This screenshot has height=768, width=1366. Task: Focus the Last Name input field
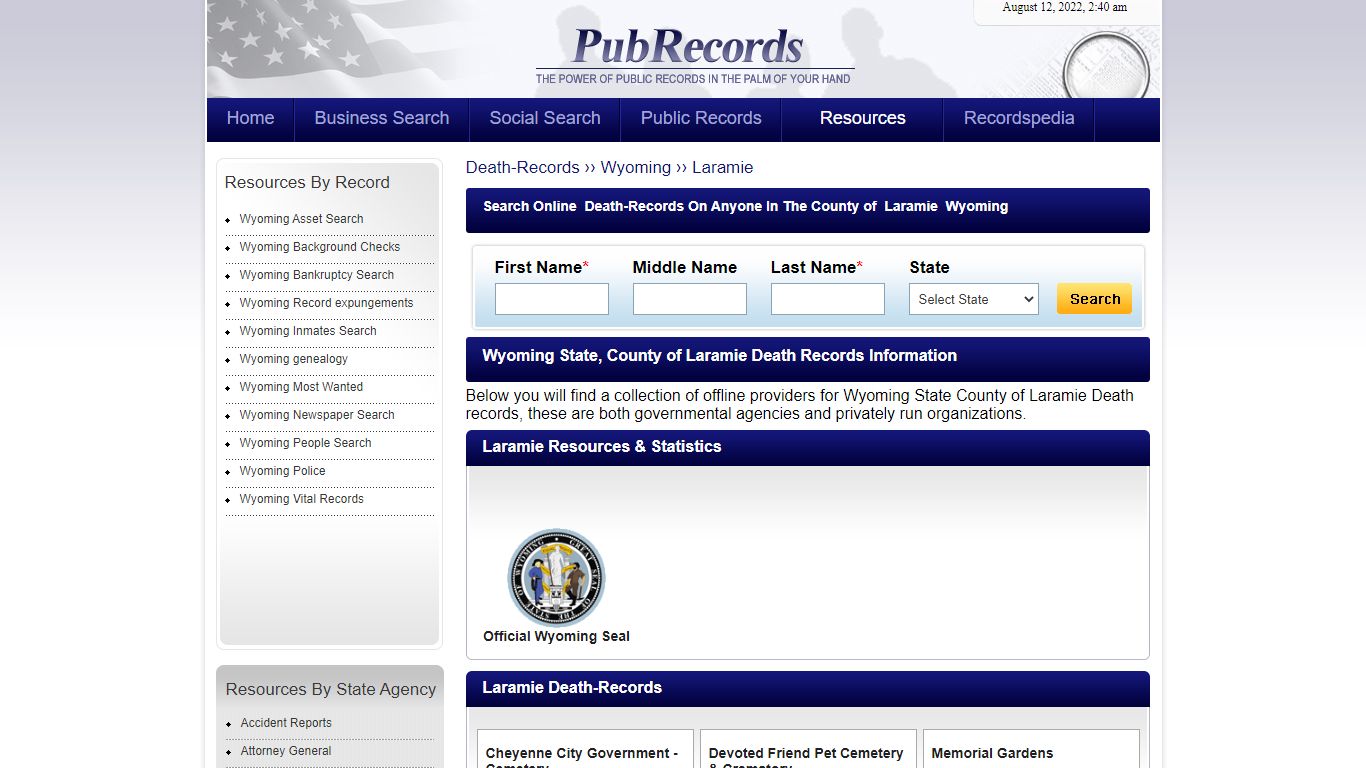point(828,299)
